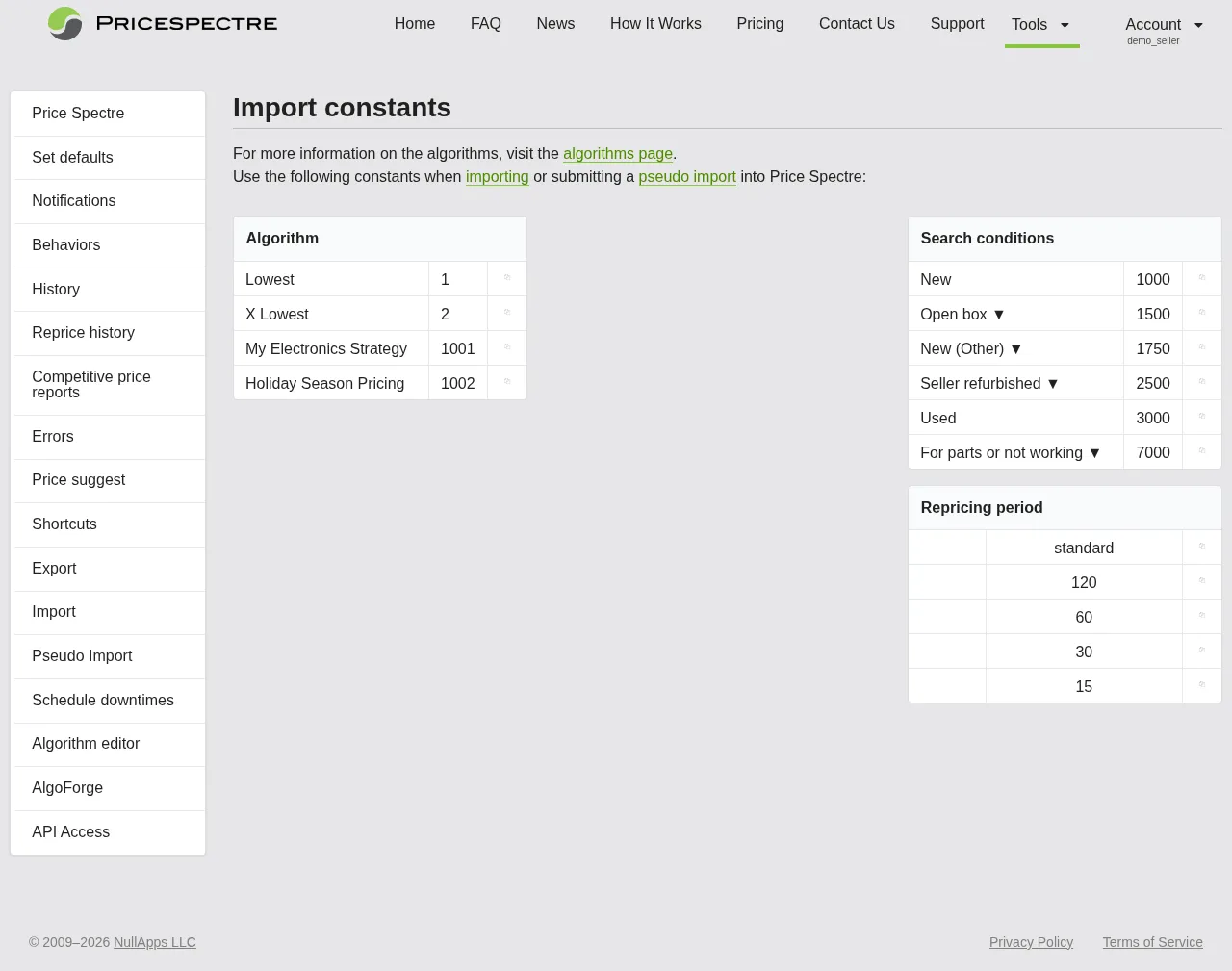Expand the Seller refurbished condition row
This screenshot has height=971, width=1232.
tap(1052, 383)
